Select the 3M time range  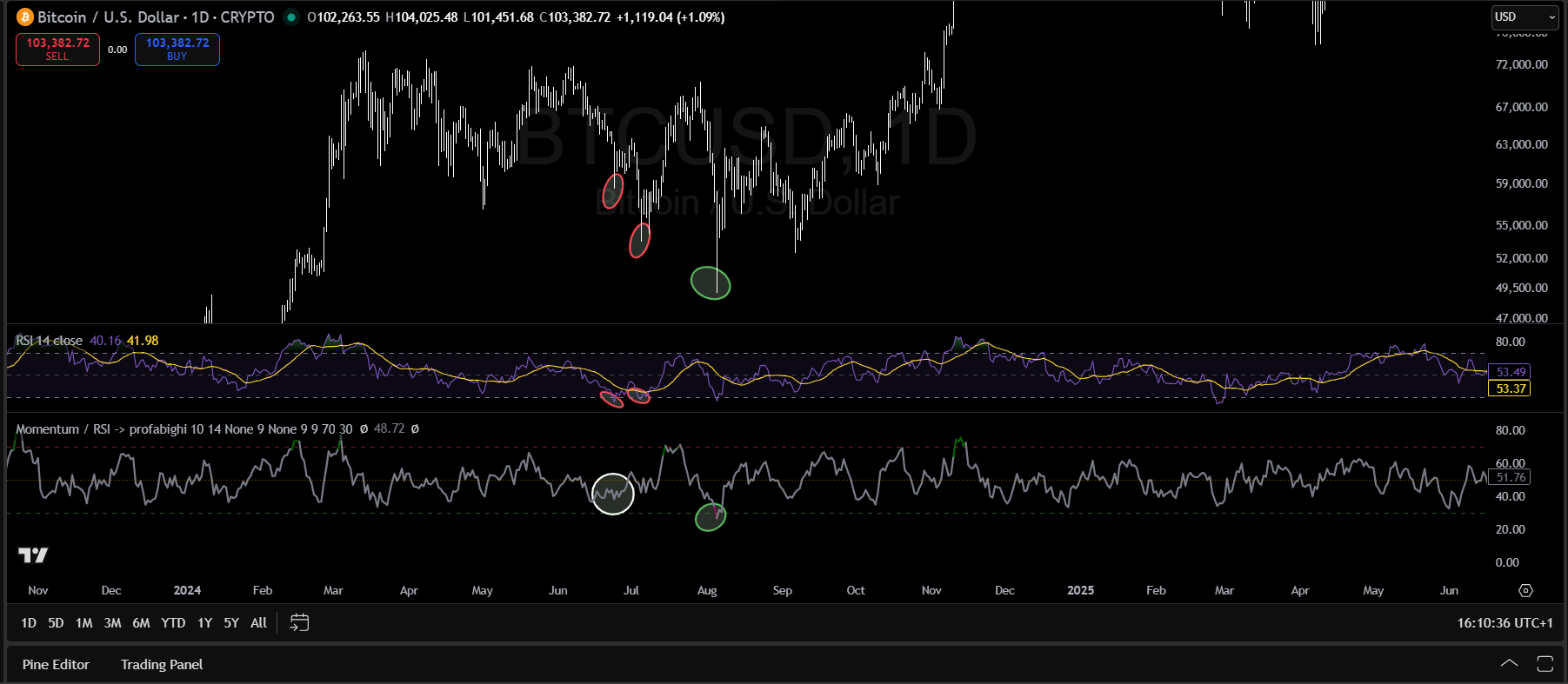tap(112, 622)
